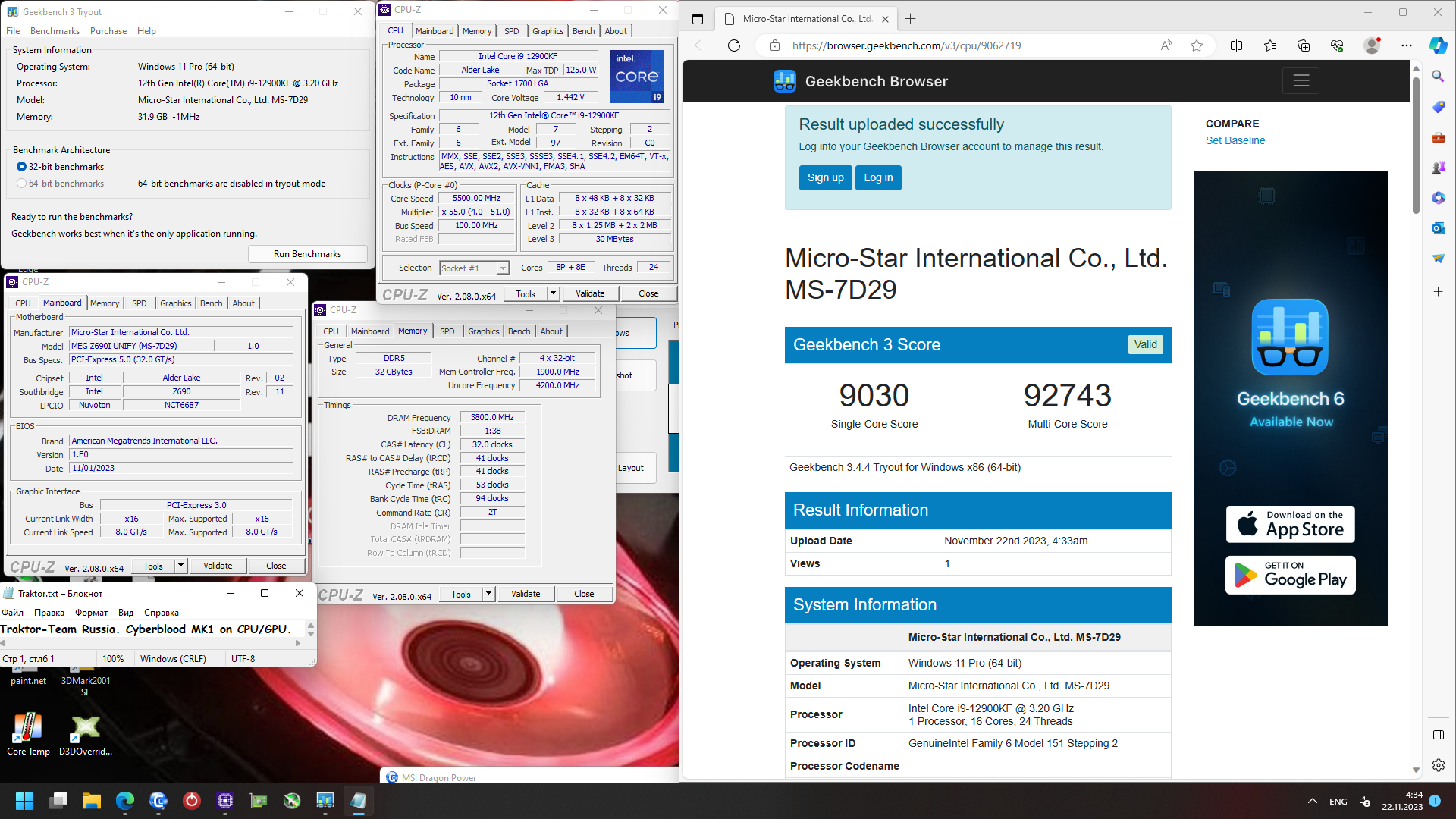Open Edge tab actions menu icon
The image size is (1456, 819).
click(x=698, y=19)
